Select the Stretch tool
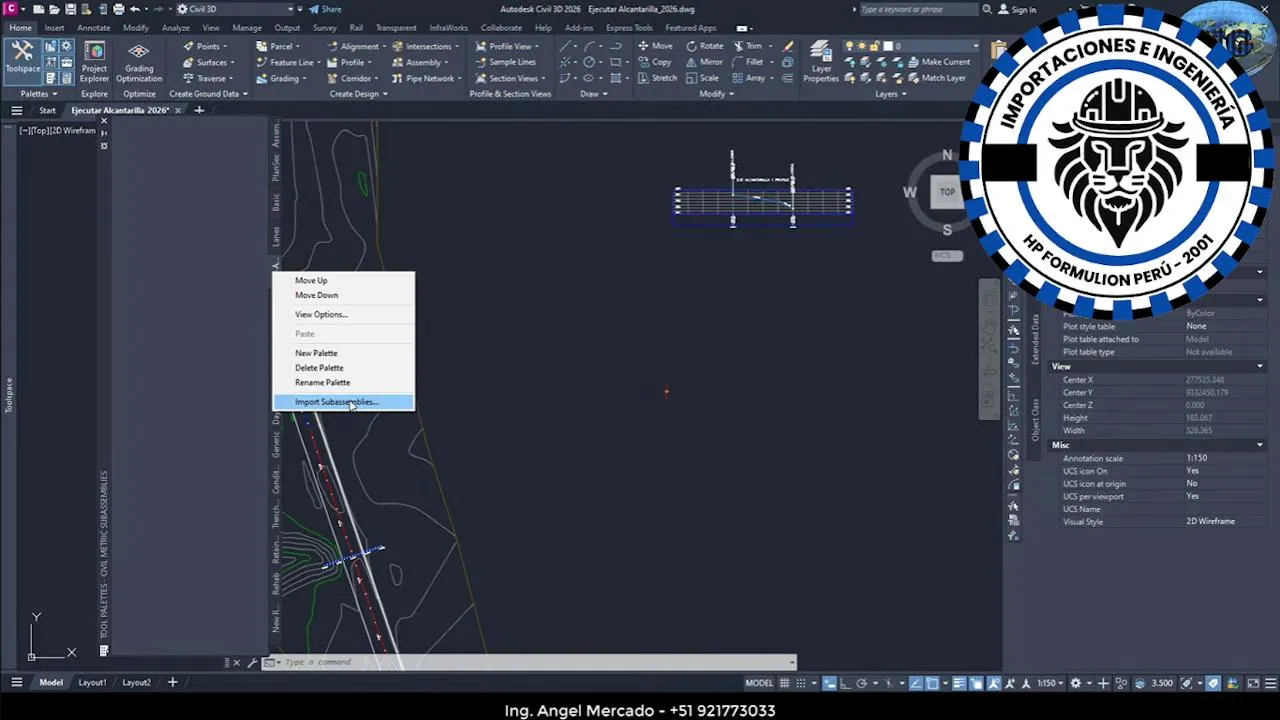Screen dimensions: 1280x720 (x=657, y=78)
